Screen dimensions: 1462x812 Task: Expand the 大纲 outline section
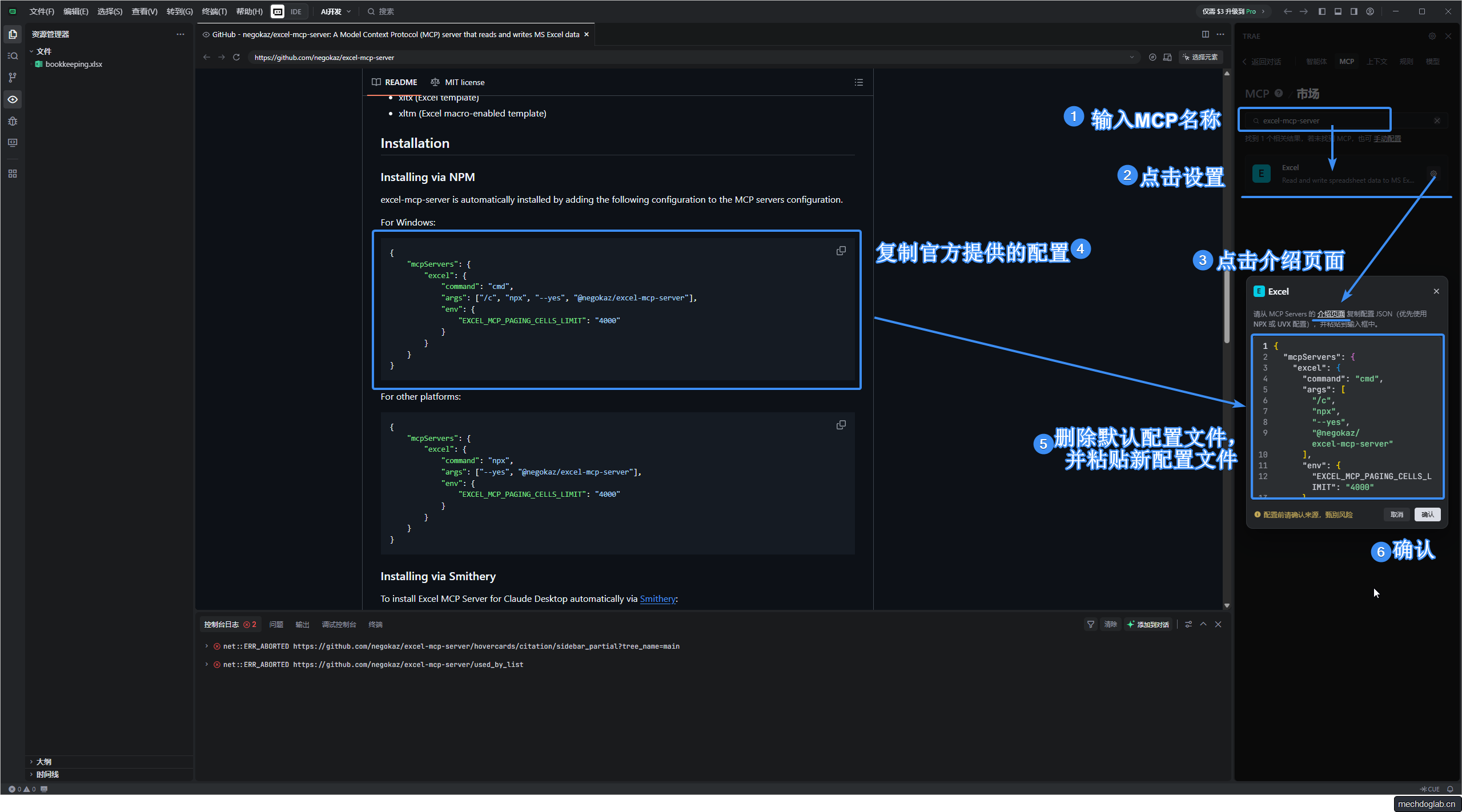click(x=43, y=762)
